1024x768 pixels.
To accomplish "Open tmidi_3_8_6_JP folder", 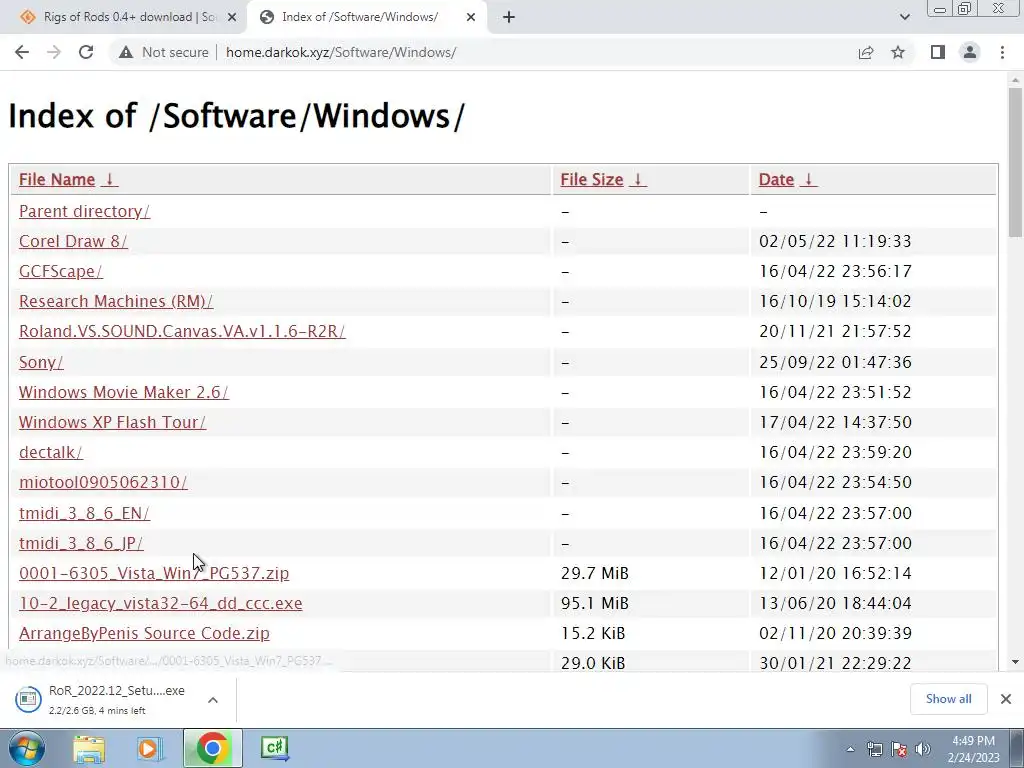I will click(81, 543).
